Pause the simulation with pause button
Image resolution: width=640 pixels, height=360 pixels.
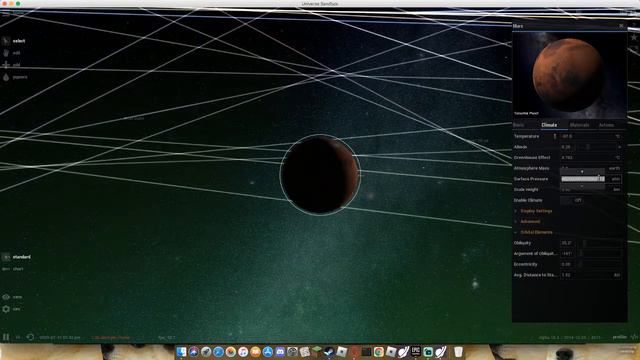(x=6, y=337)
